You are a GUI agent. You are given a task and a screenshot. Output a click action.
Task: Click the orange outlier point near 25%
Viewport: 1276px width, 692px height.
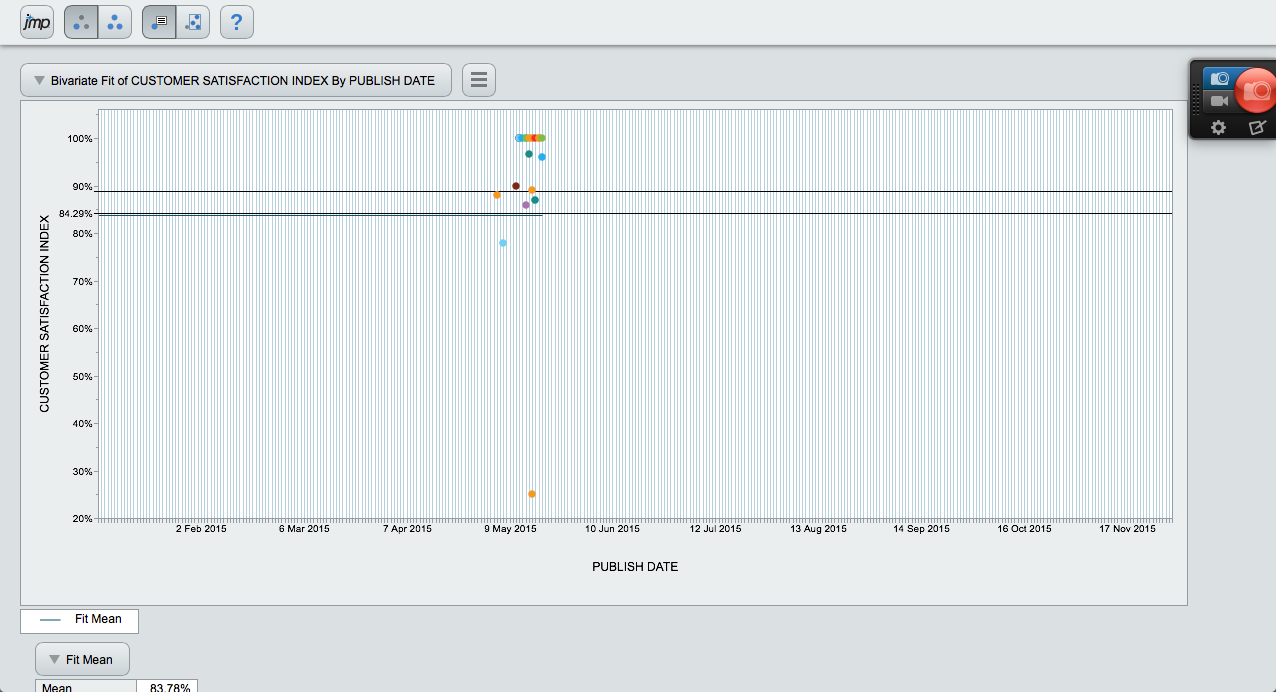click(532, 493)
